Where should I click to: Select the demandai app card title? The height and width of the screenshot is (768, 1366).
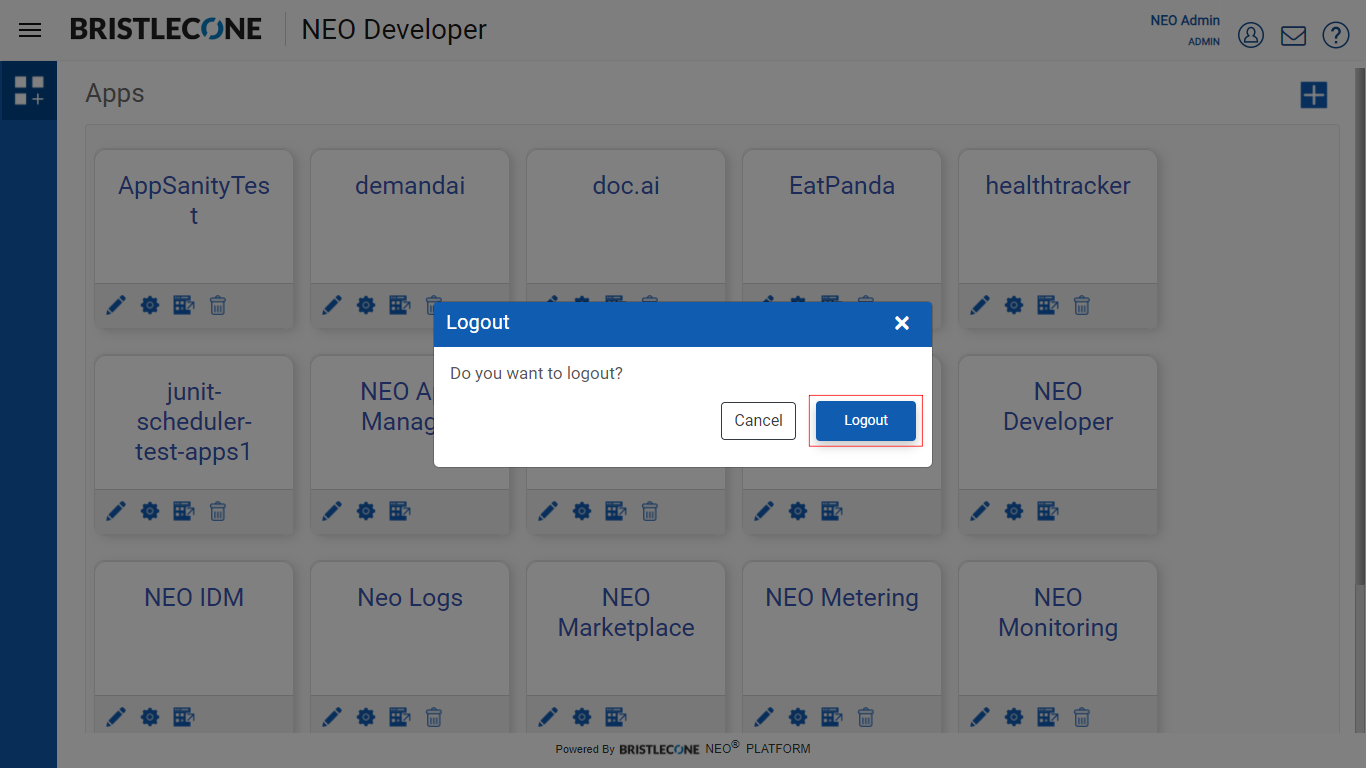(x=410, y=185)
